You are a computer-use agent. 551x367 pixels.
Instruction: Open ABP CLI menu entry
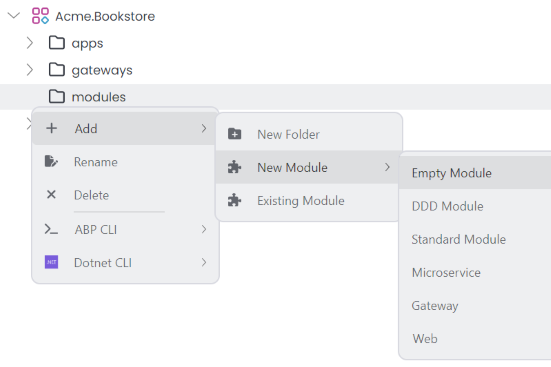pos(124,229)
